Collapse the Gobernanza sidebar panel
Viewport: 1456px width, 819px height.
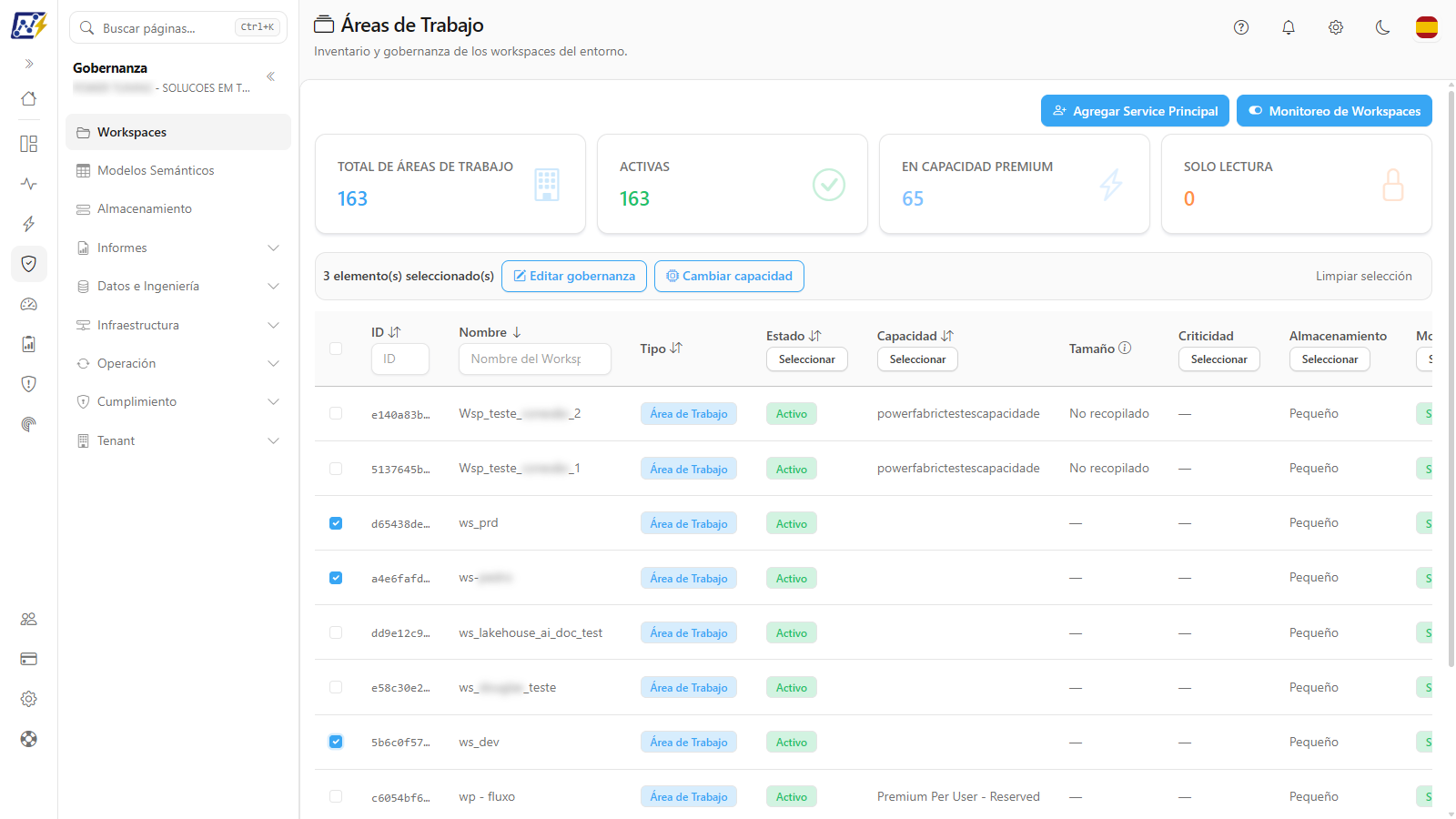pyautogui.click(x=270, y=76)
